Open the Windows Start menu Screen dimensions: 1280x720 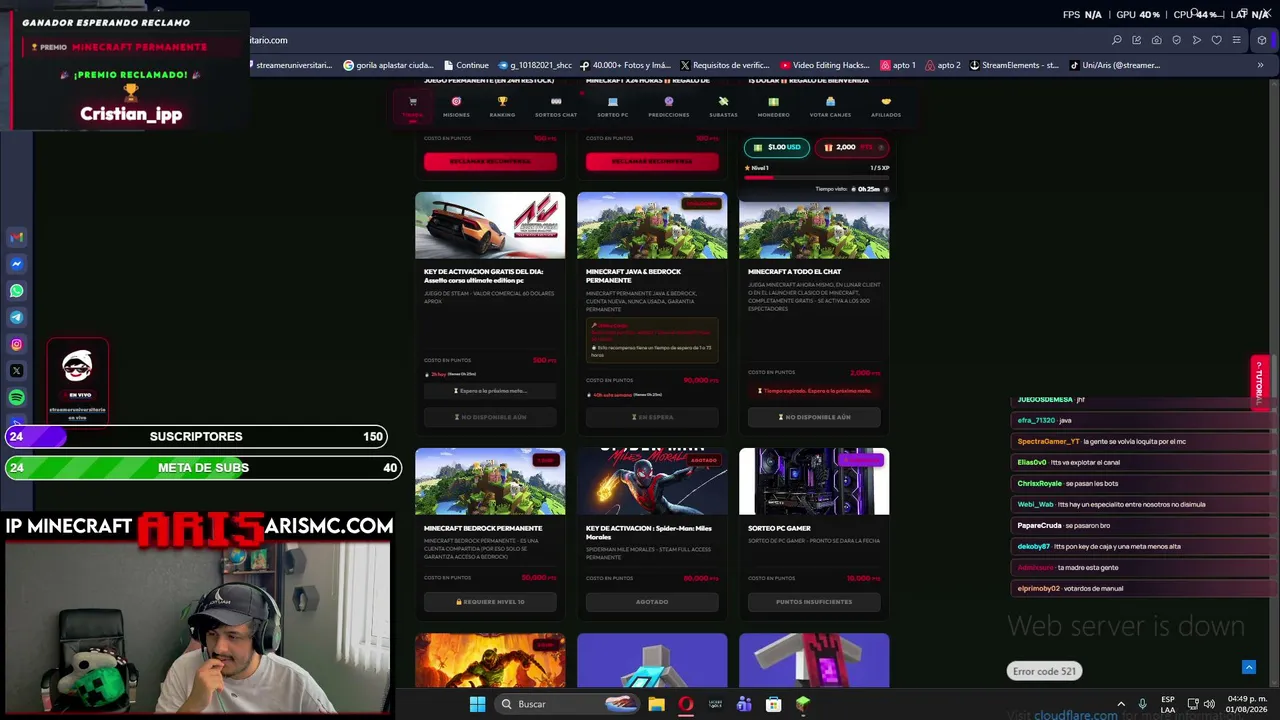(477, 704)
